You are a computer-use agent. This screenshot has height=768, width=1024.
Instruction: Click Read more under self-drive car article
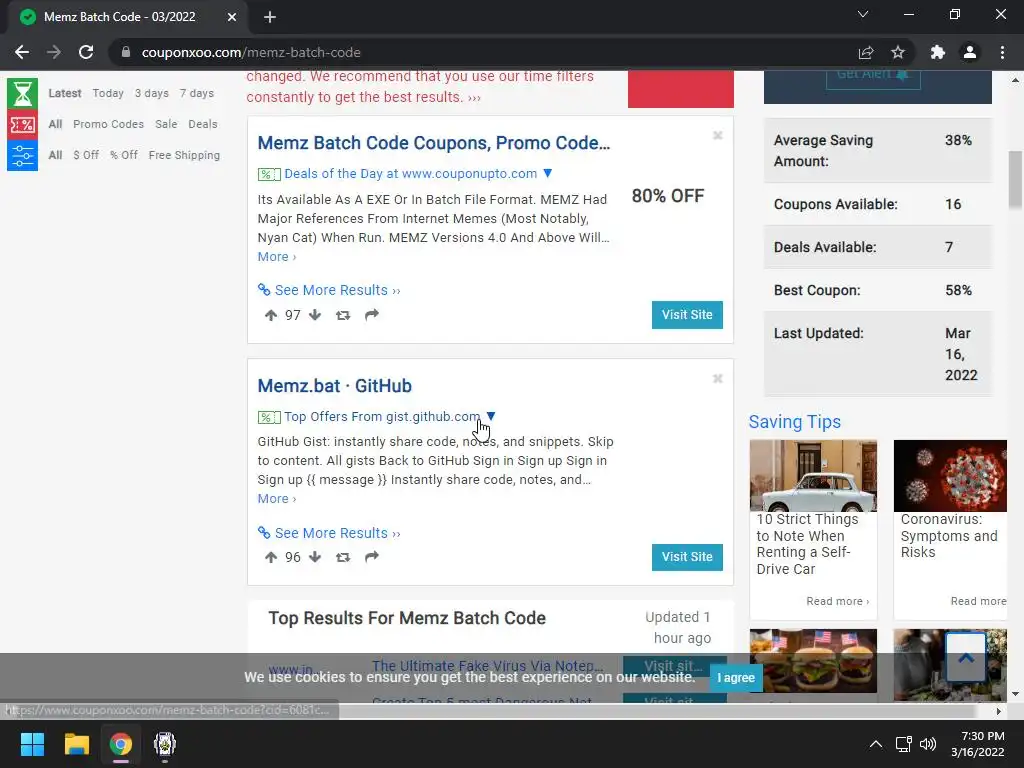click(837, 601)
